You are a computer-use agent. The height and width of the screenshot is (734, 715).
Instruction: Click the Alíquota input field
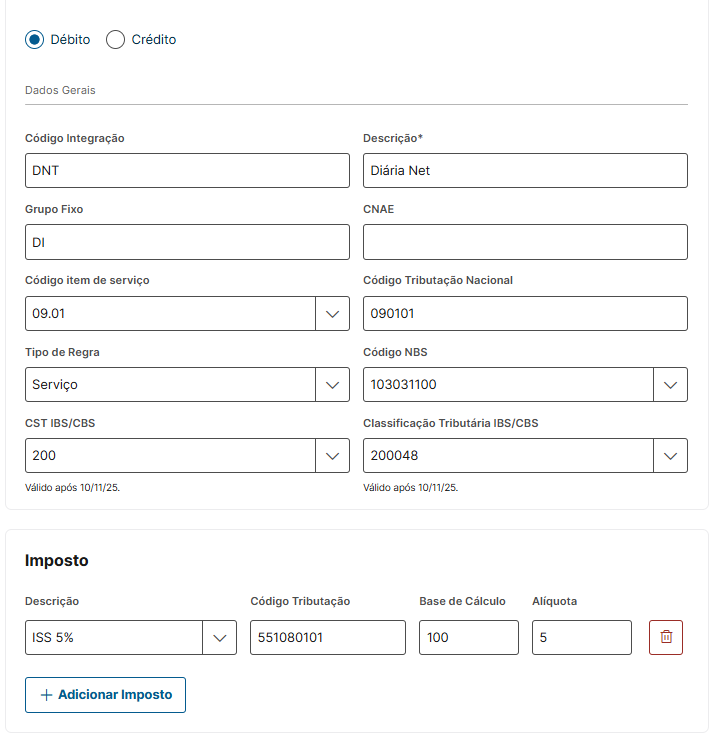click(x=581, y=638)
